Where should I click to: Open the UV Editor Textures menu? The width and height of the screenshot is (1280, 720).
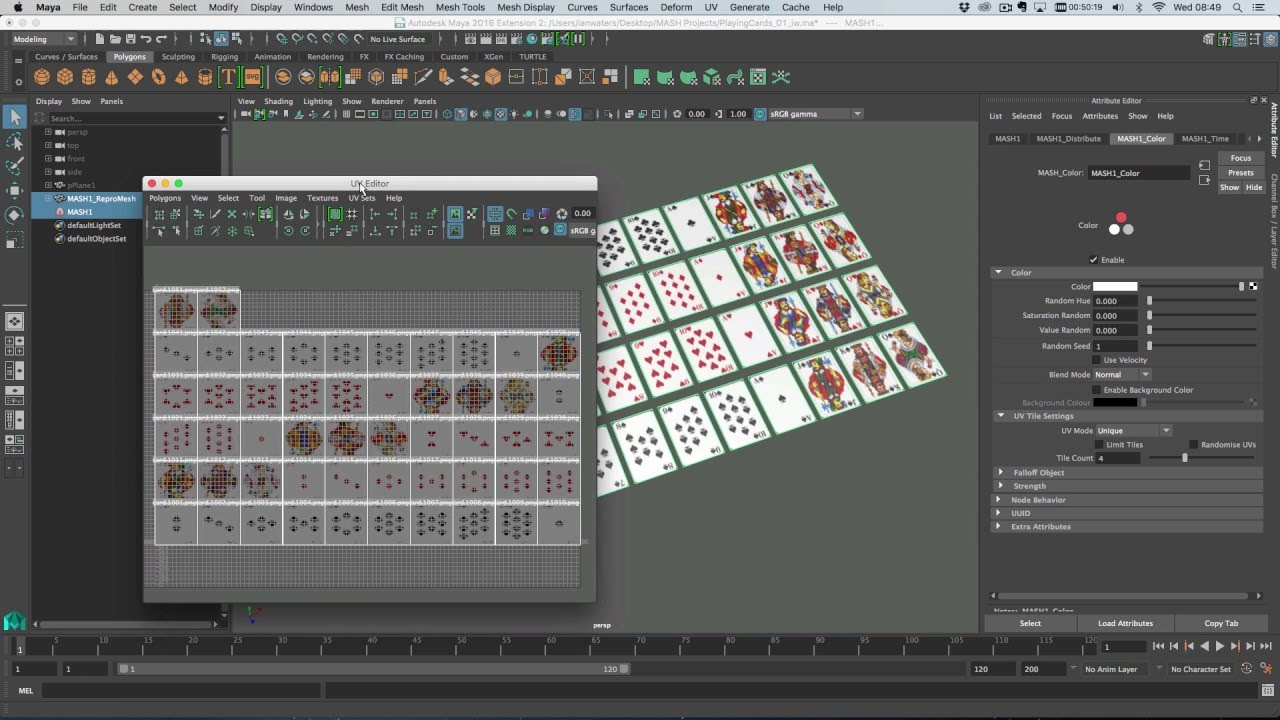click(x=322, y=198)
